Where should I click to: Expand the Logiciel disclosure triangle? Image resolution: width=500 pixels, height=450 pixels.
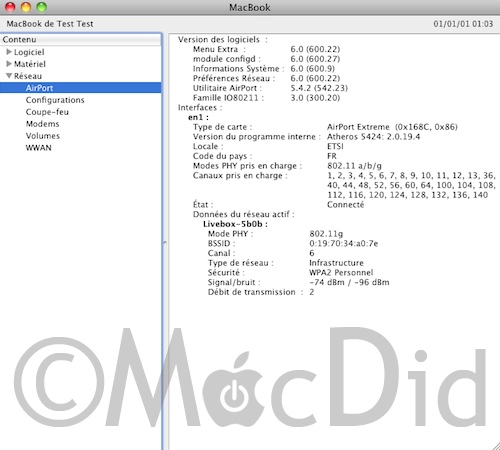9,52
